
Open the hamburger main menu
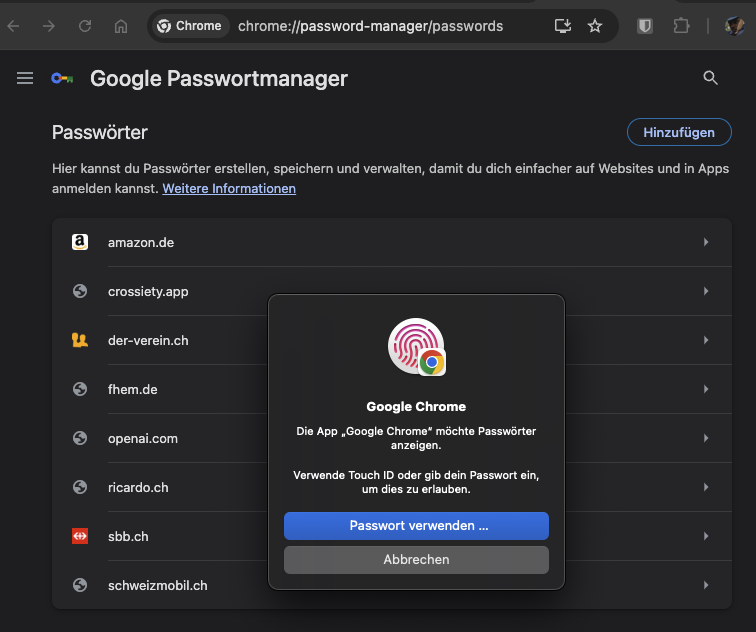coord(25,78)
